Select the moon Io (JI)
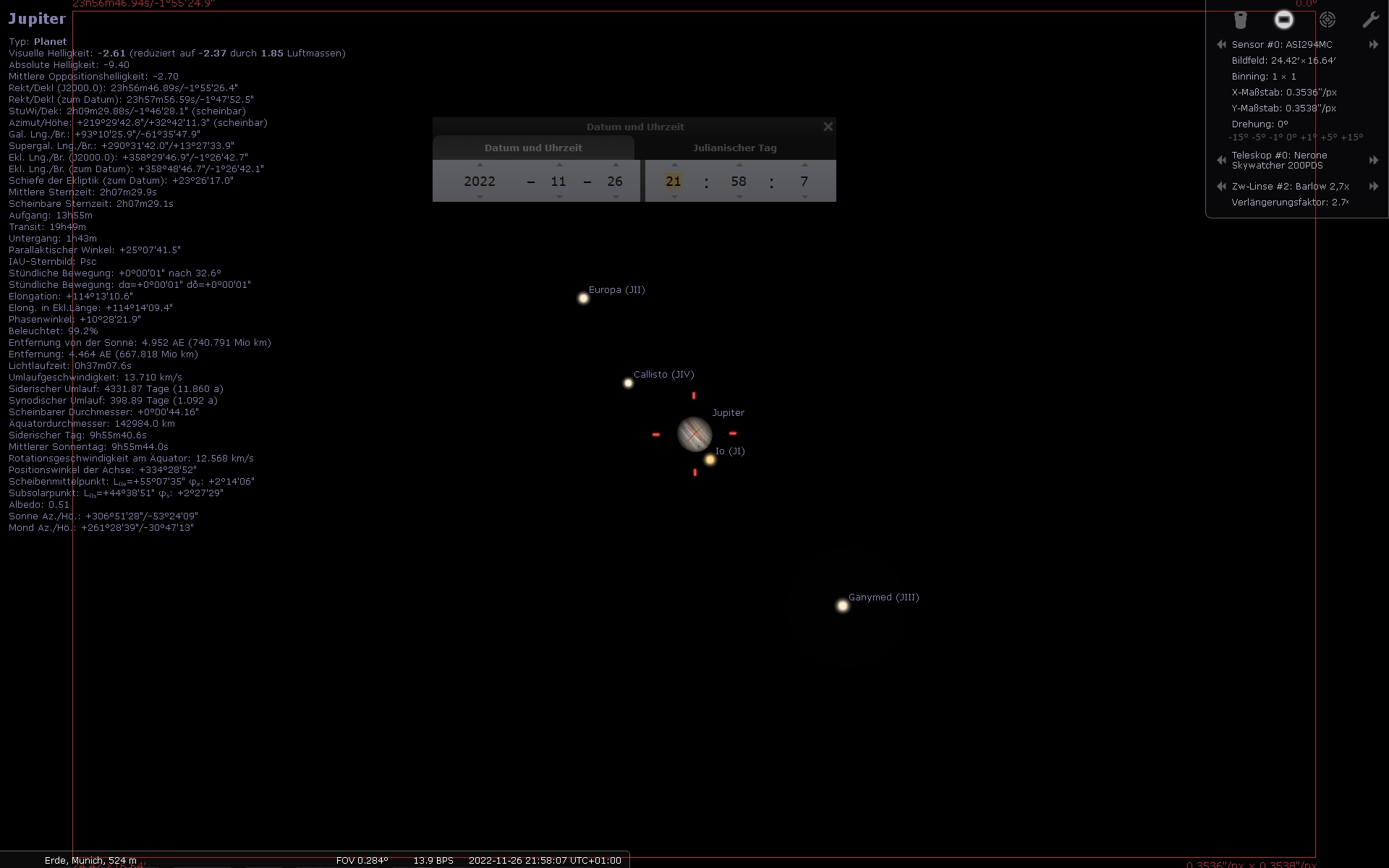Viewport: 1389px width, 868px height. point(710,459)
